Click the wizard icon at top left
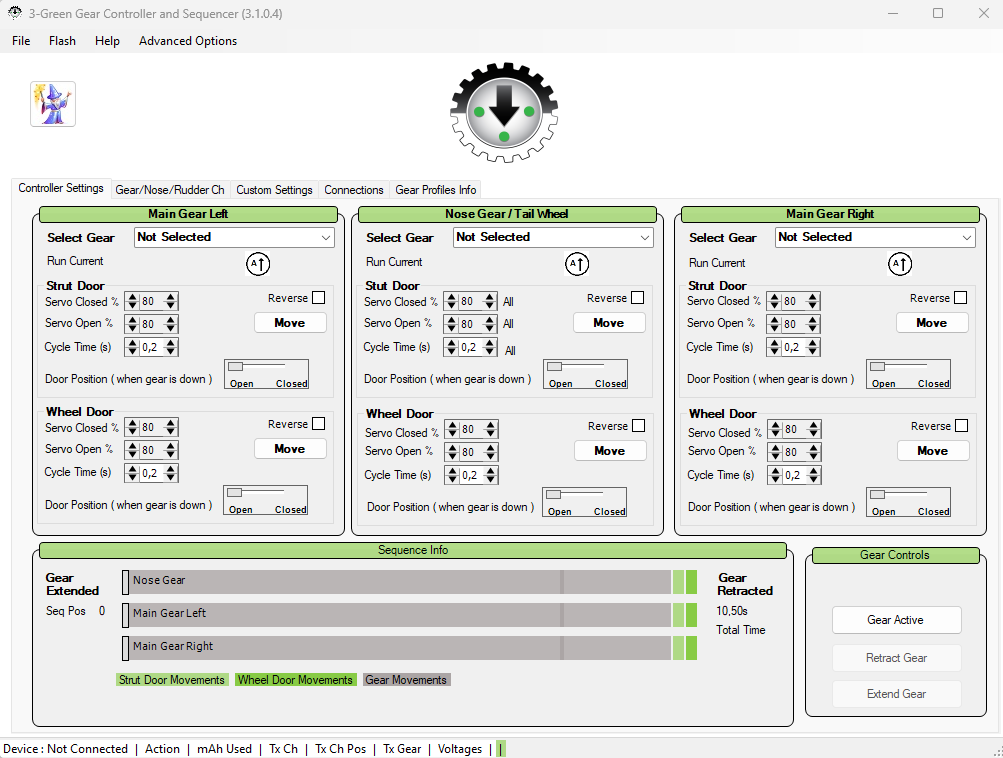This screenshot has width=1003, height=758. [53, 104]
